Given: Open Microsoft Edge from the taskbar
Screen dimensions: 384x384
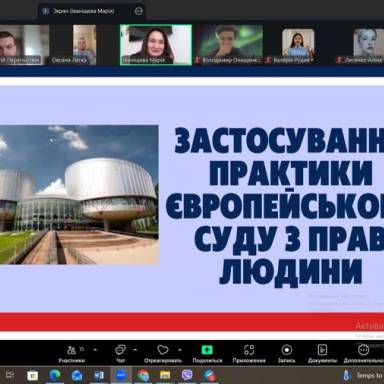Looking at the screenshot, I should pos(55,375).
